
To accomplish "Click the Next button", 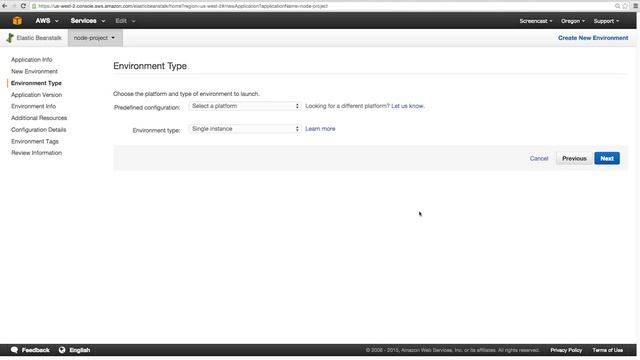I will coord(607,158).
